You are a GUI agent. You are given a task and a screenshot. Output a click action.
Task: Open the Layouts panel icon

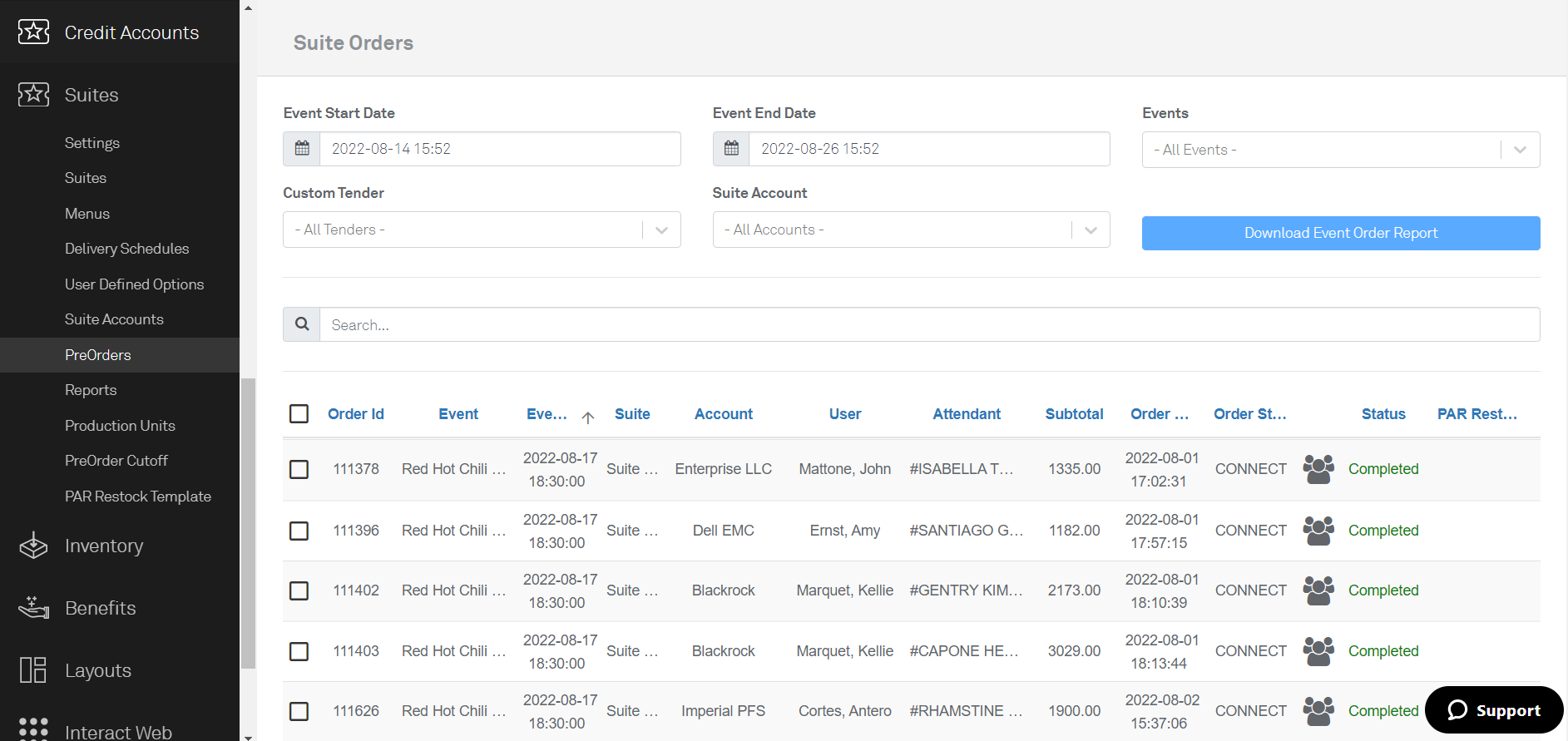(33, 670)
